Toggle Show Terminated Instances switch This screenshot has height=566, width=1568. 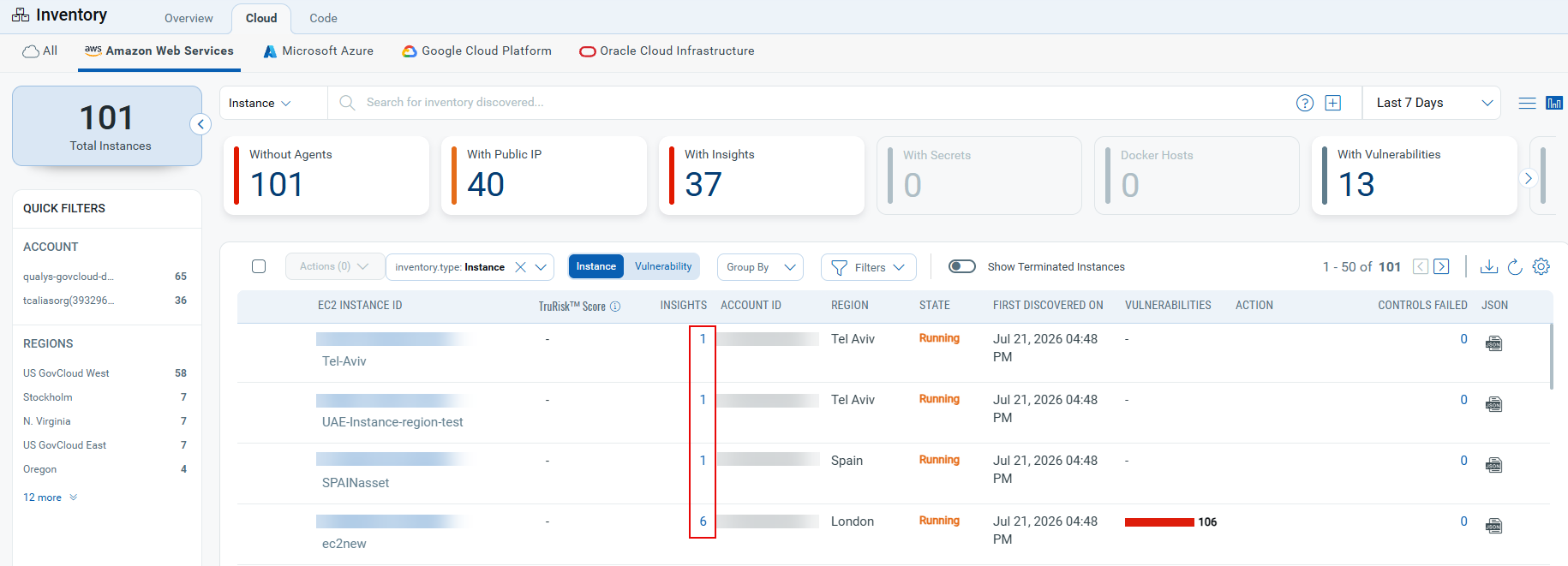click(x=962, y=266)
